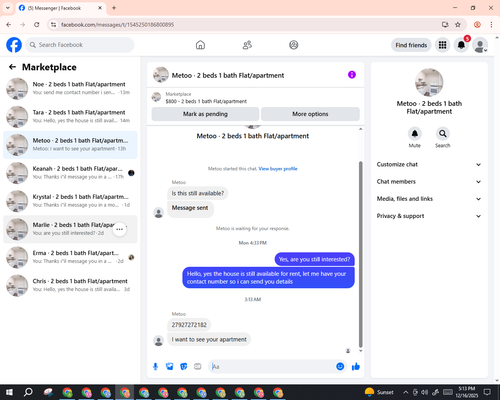This screenshot has width=500, height=400.
Task: Expand Privacy & support section
Action: pos(429,216)
